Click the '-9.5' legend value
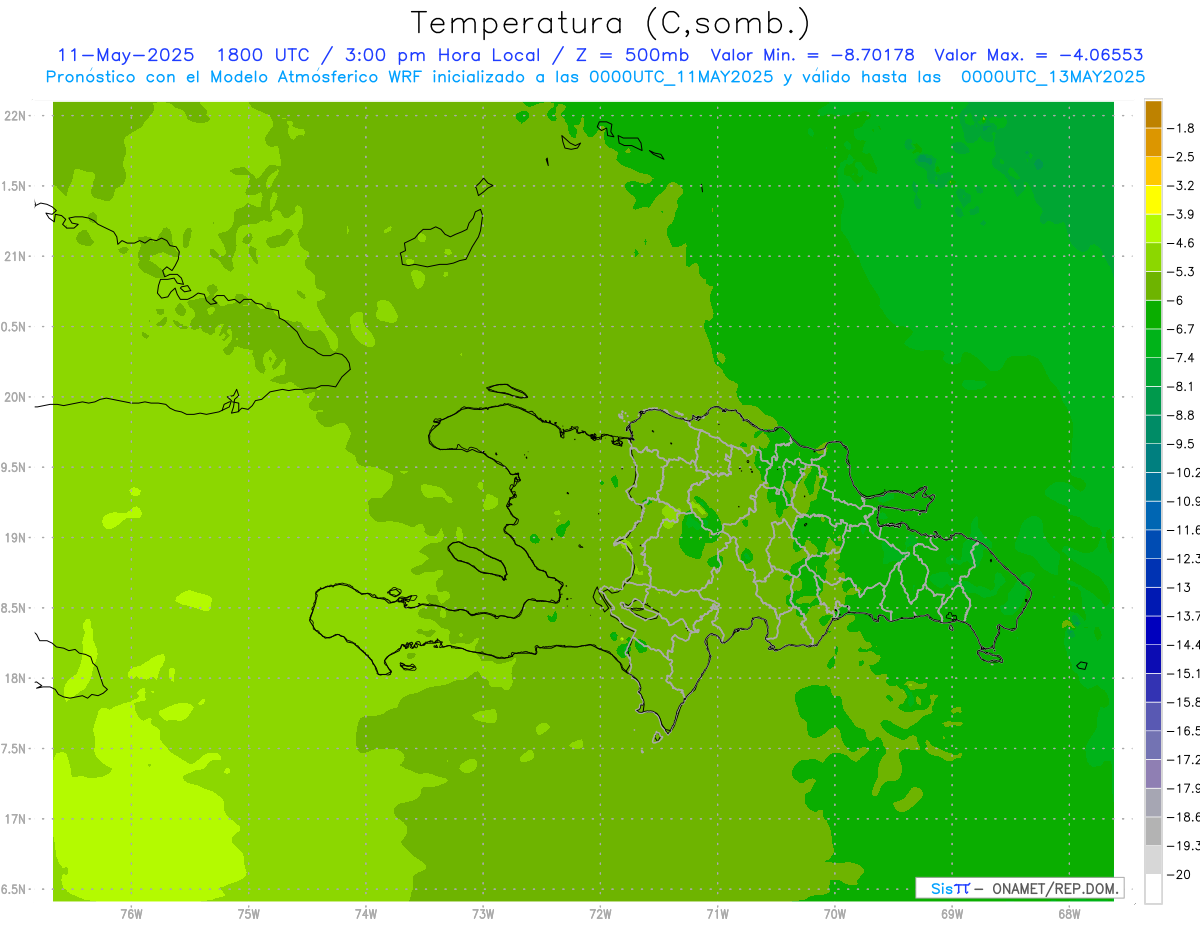The height and width of the screenshot is (927, 1200). 1182,444
